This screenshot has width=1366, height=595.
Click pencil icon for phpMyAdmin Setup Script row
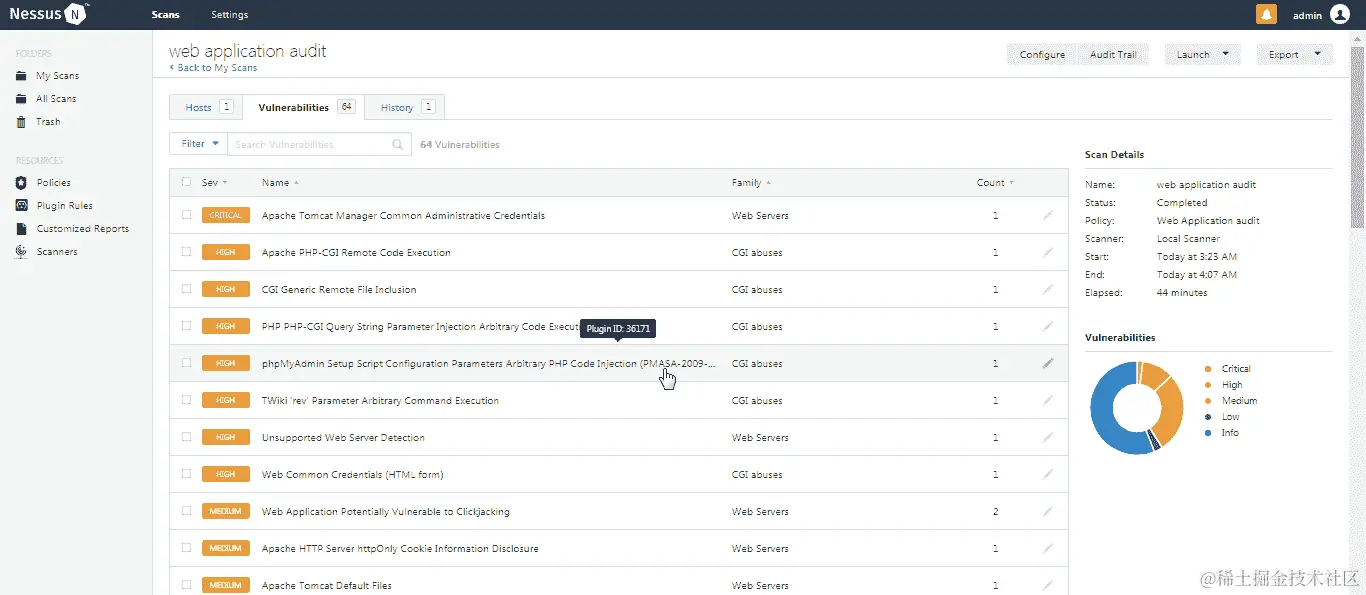1048,363
